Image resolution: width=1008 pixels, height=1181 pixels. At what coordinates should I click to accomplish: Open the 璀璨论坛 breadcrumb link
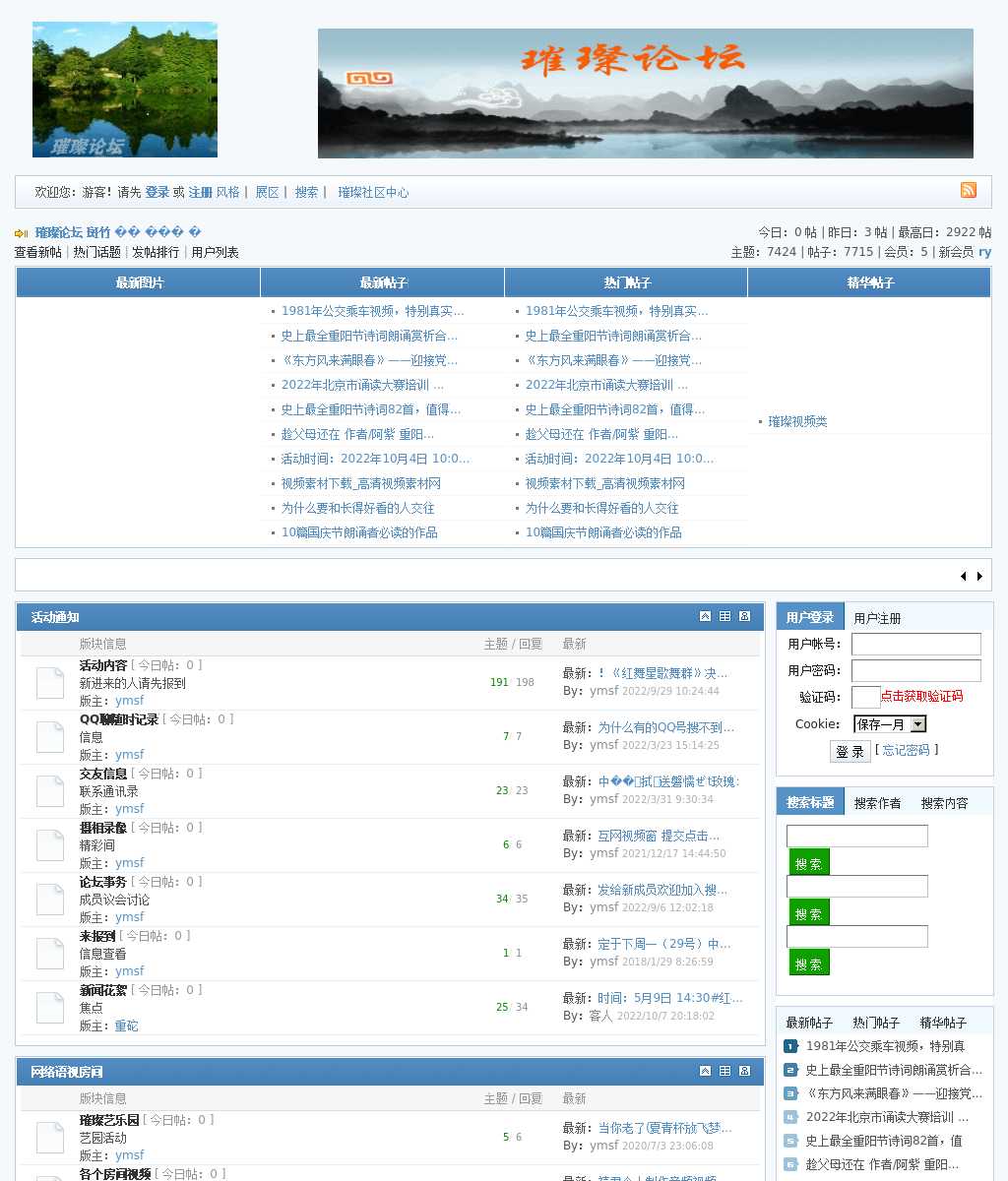click(x=59, y=232)
